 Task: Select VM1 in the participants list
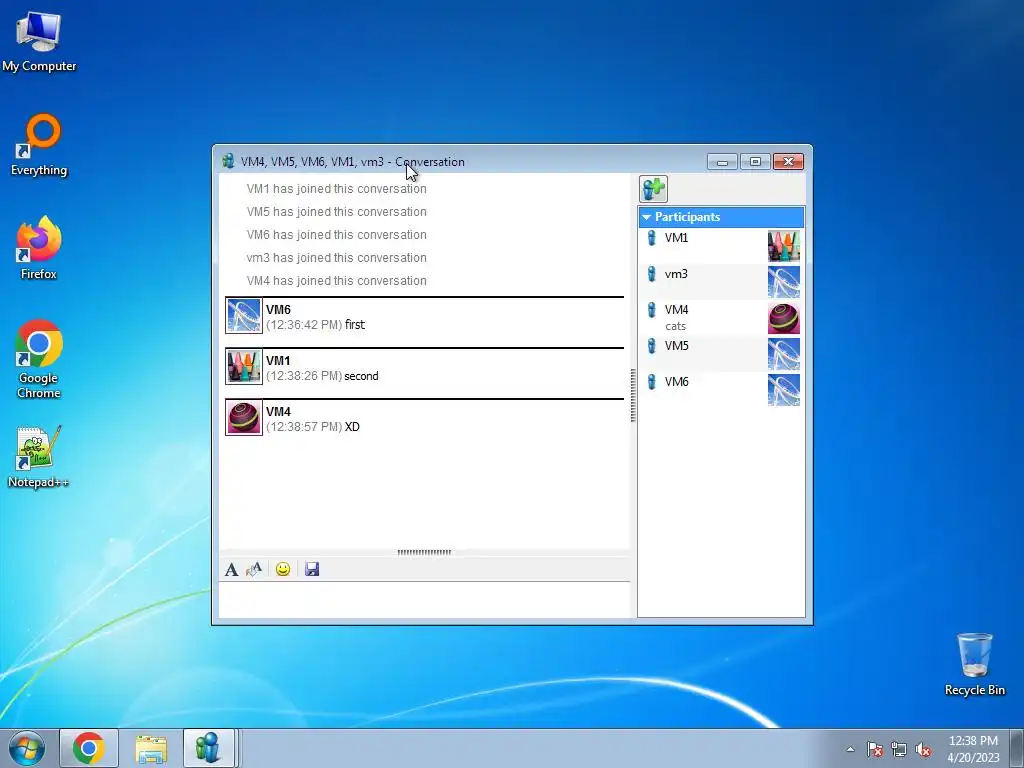click(721, 246)
